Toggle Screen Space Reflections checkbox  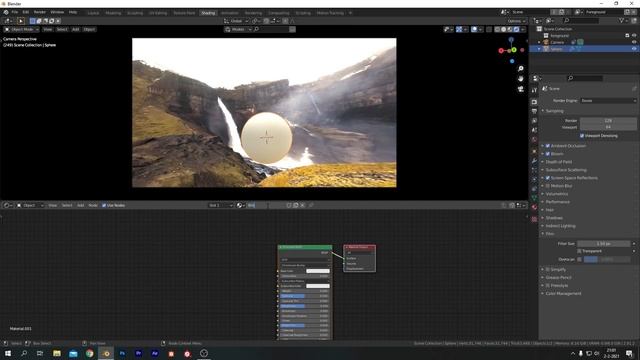click(548, 178)
